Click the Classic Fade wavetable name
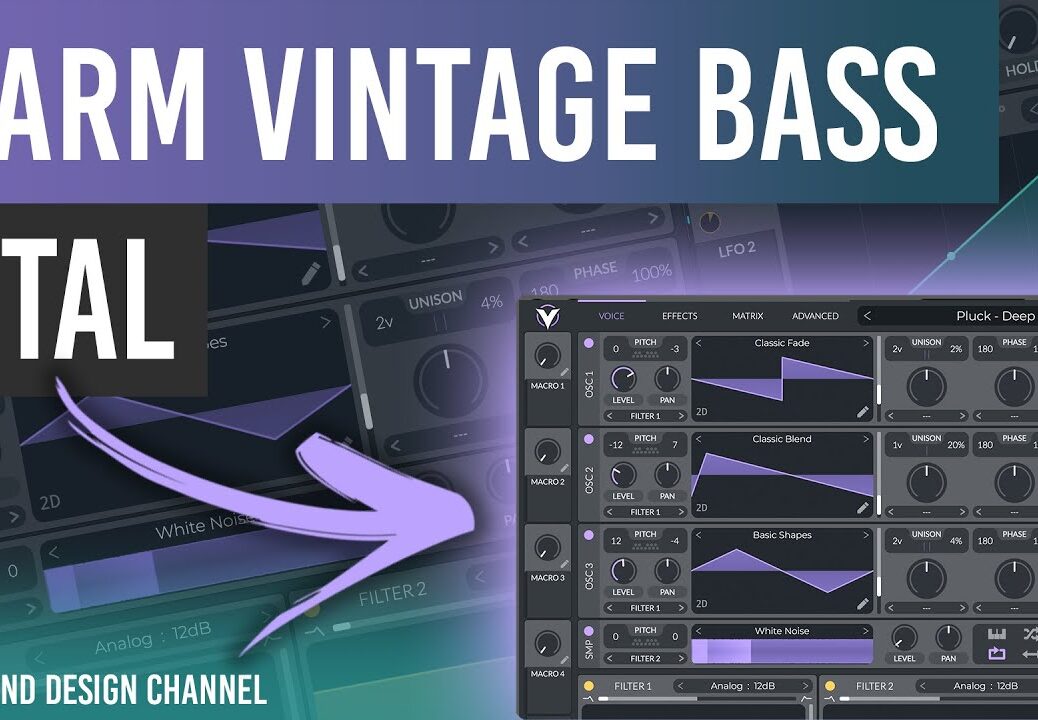The image size is (1038, 720). pyautogui.click(x=782, y=343)
